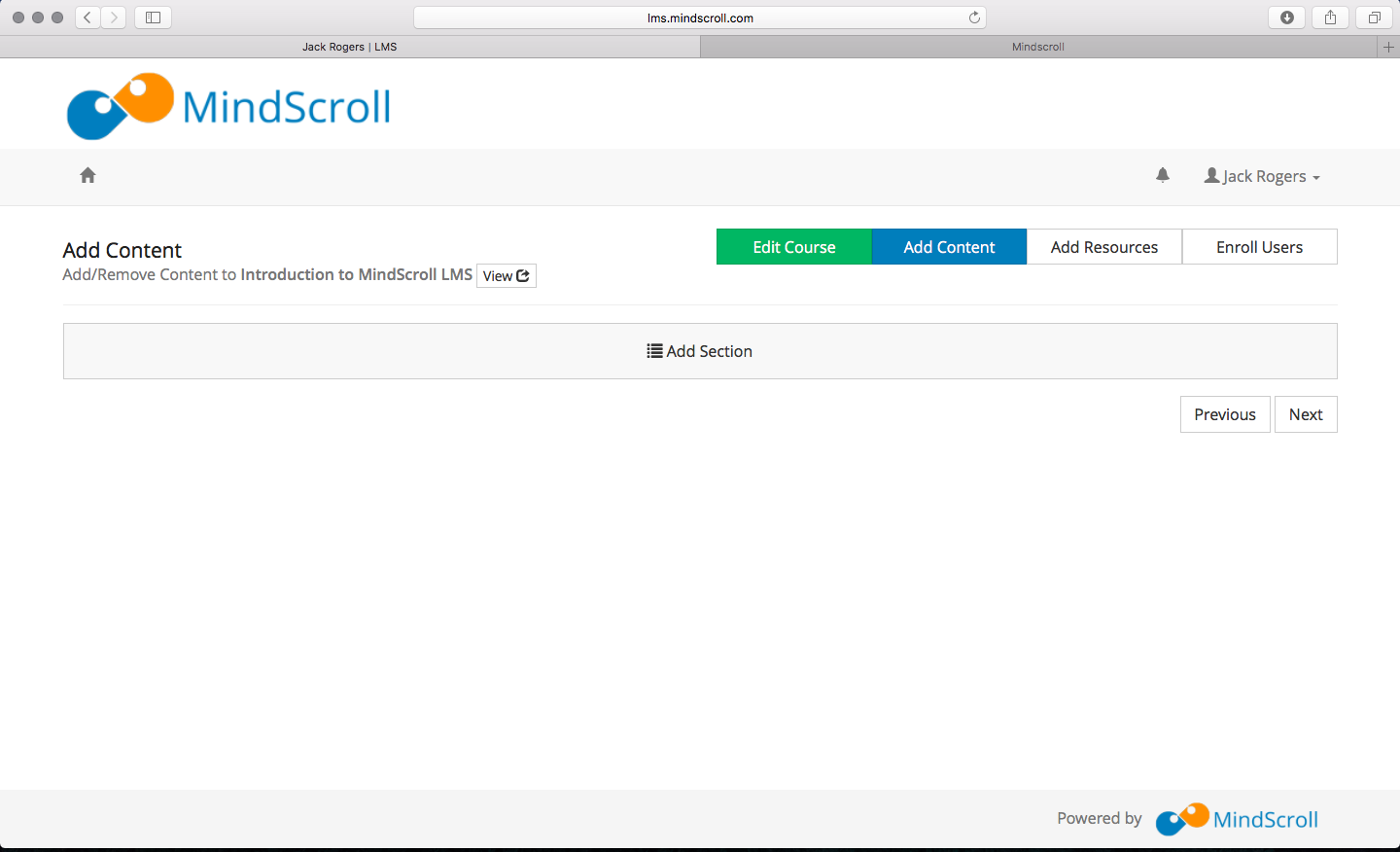Focus the lms.mindscroll.com address bar

[700, 18]
